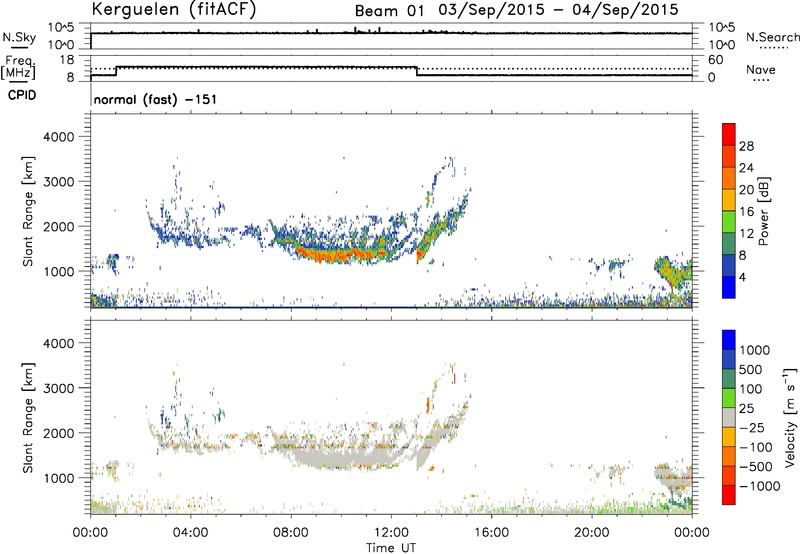Screen dimensions: 800x554
Task: Click the -1000 label on velocity colorbar
Action: 760,486
